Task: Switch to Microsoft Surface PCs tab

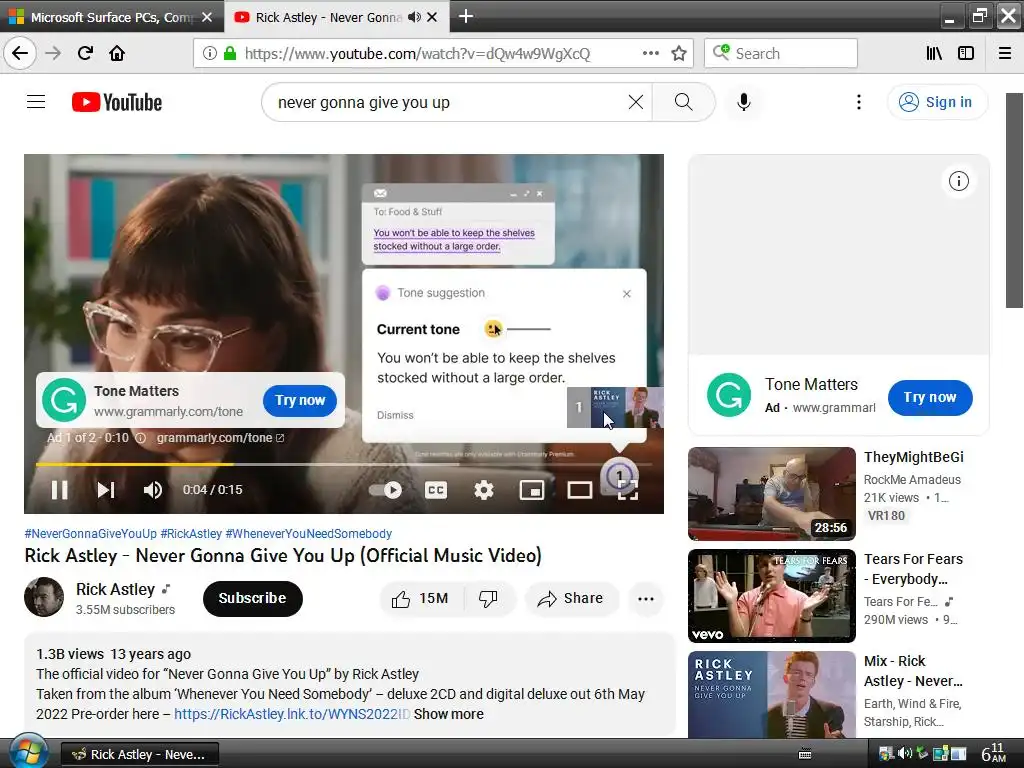Action: pos(111,17)
